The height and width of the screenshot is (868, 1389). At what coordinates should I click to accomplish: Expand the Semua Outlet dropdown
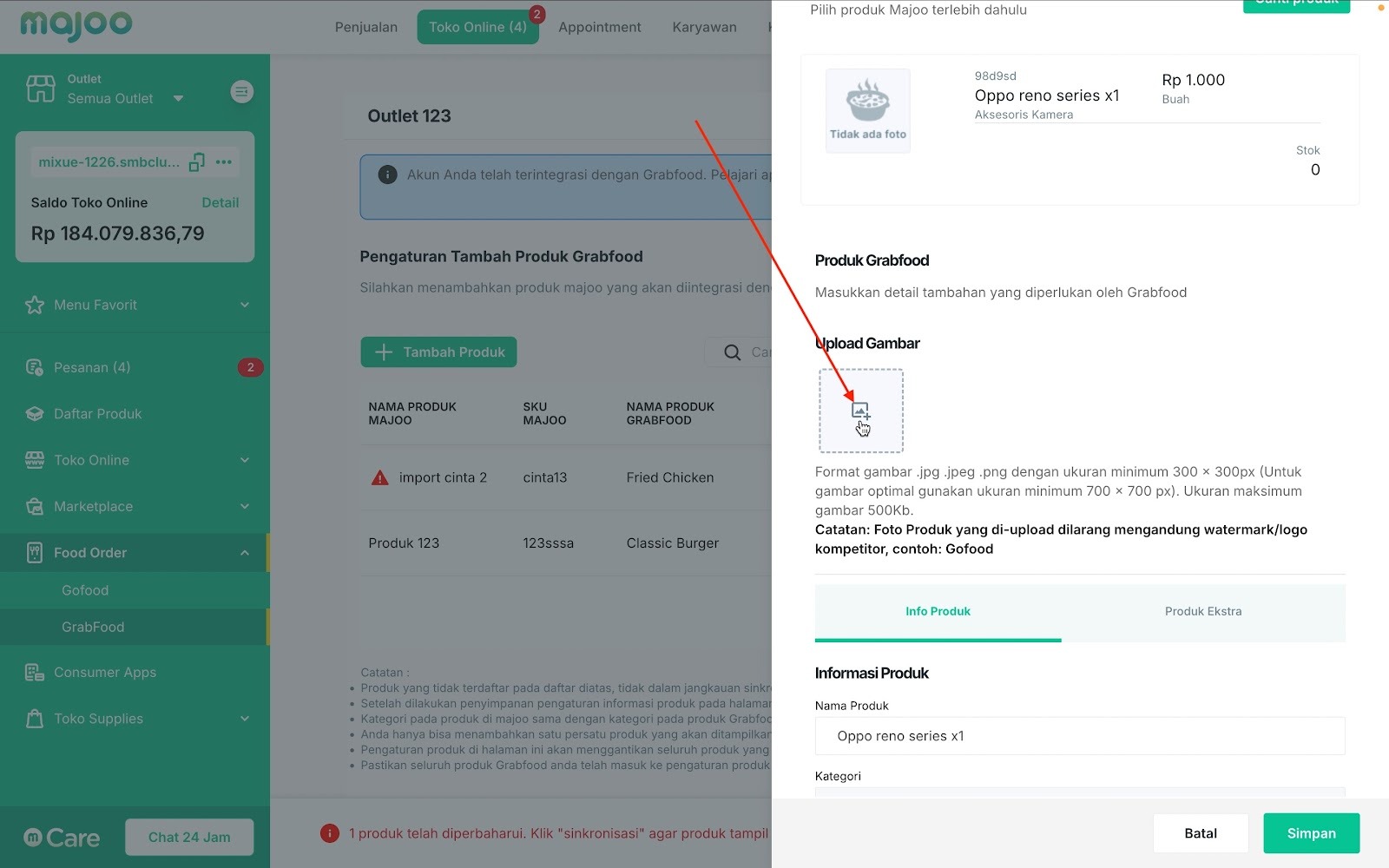tap(178, 98)
